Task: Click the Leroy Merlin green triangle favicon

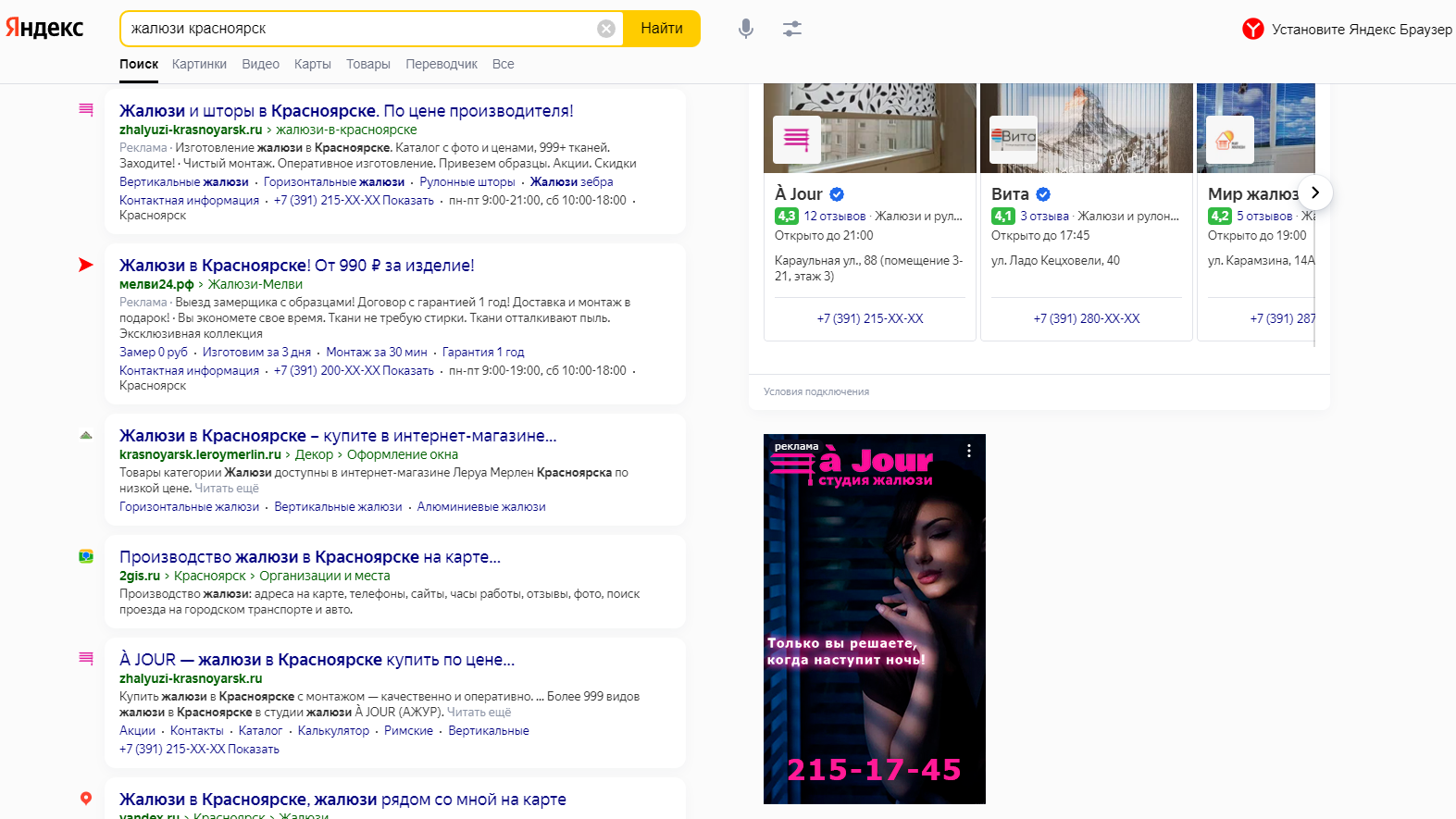Action: pyautogui.click(x=86, y=435)
